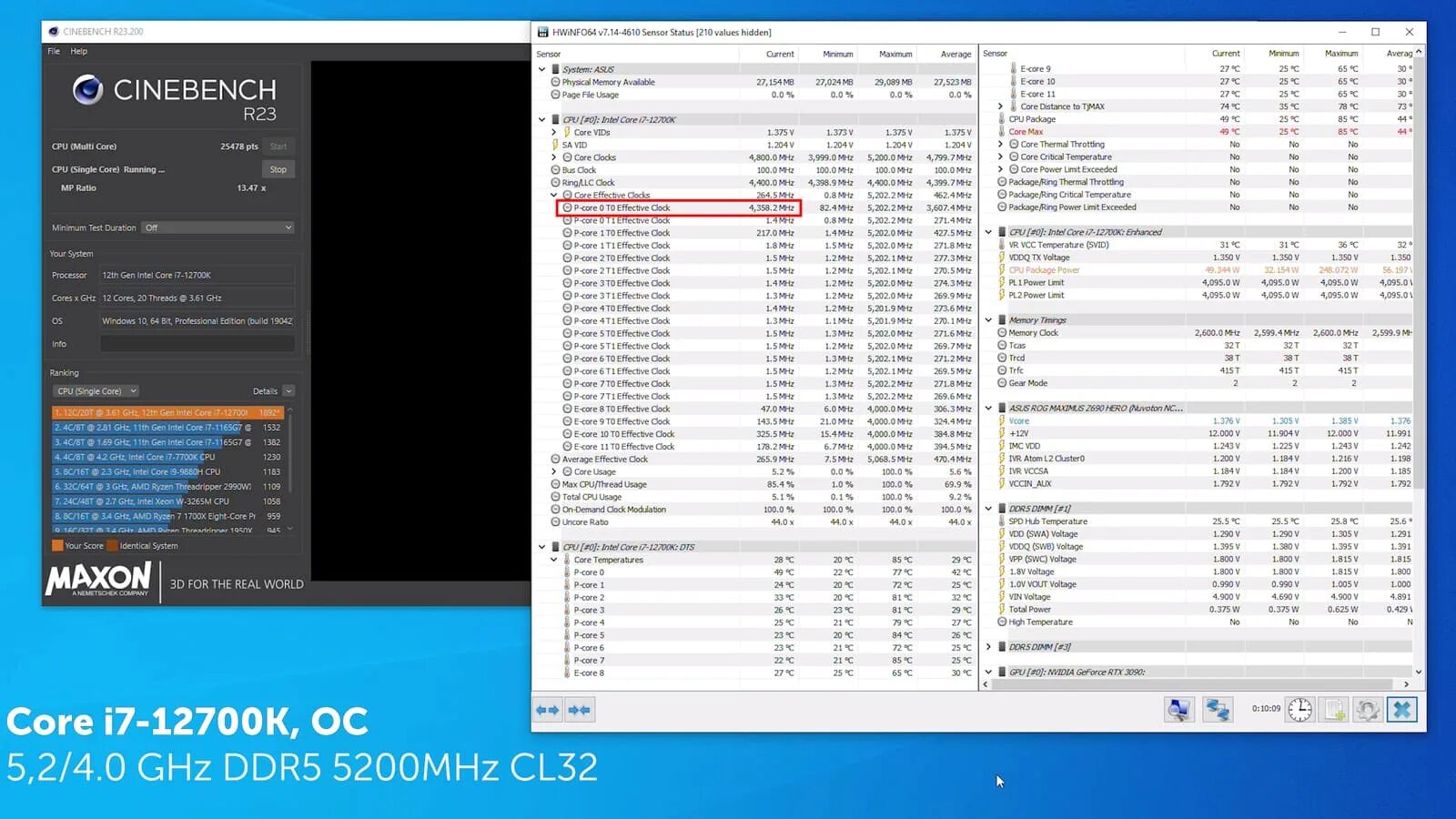Click the Core VIDs lightning bolt icon

pos(567,132)
